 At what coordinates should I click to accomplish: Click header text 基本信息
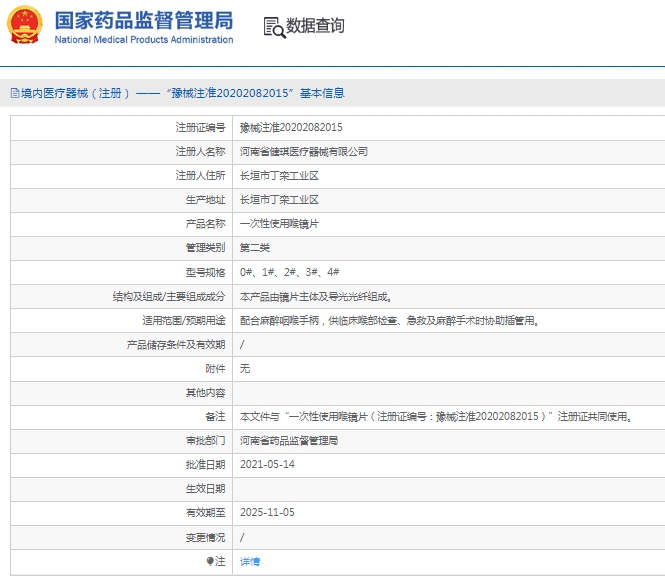pos(322,93)
